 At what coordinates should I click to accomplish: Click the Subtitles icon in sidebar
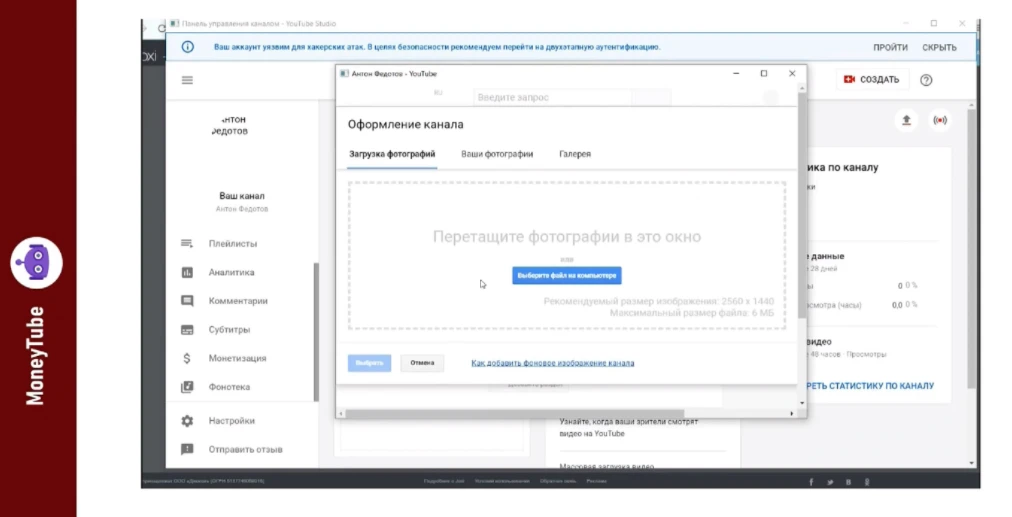point(187,330)
